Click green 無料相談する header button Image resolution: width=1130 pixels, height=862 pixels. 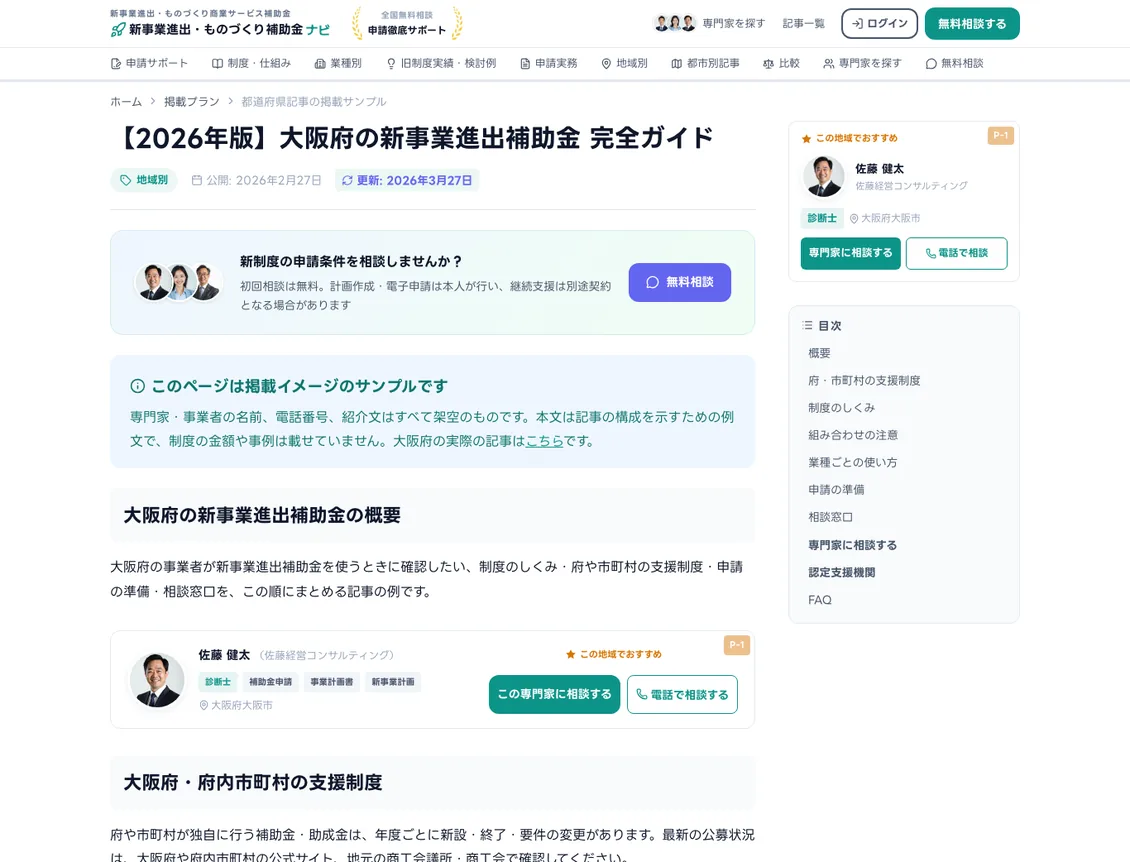click(x=971, y=24)
